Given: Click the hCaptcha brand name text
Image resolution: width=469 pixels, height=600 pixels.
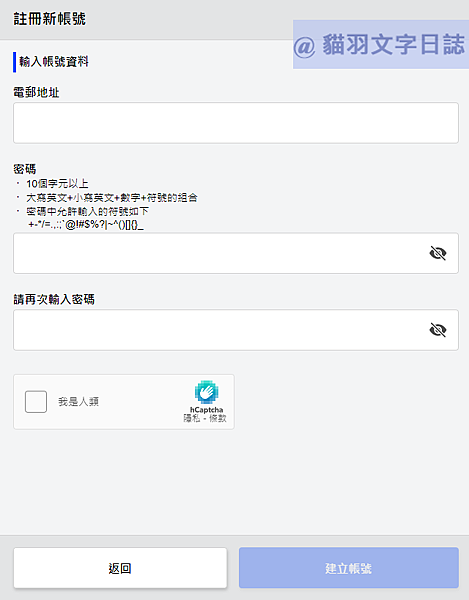Looking at the screenshot, I should [207, 410].
